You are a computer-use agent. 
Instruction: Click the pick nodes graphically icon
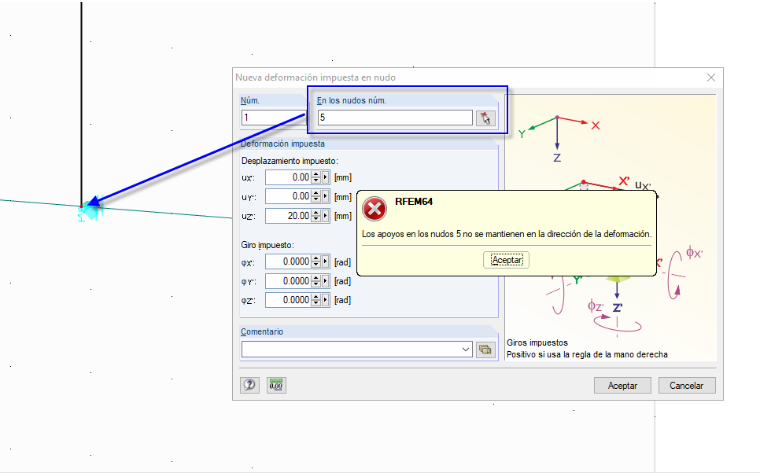coord(486,118)
